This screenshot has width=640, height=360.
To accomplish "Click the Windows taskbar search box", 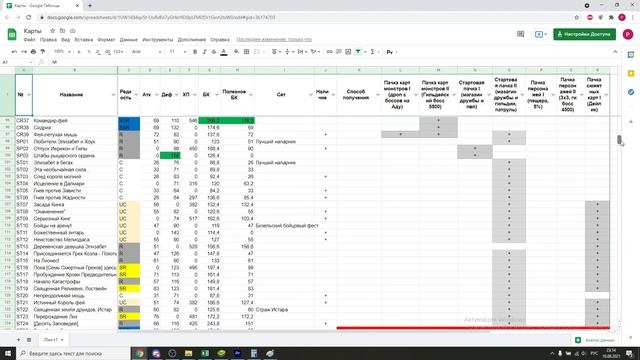I will pyautogui.click(x=73, y=353).
